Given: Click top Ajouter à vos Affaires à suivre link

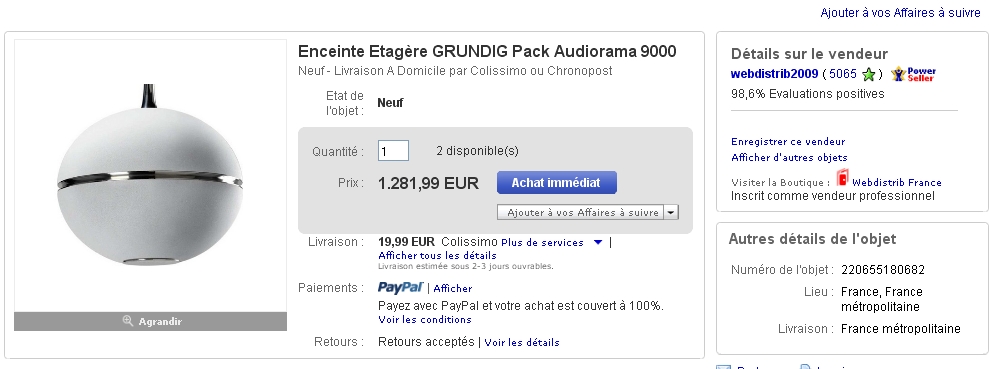Looking at the screenshot, I should coord(900,13).
